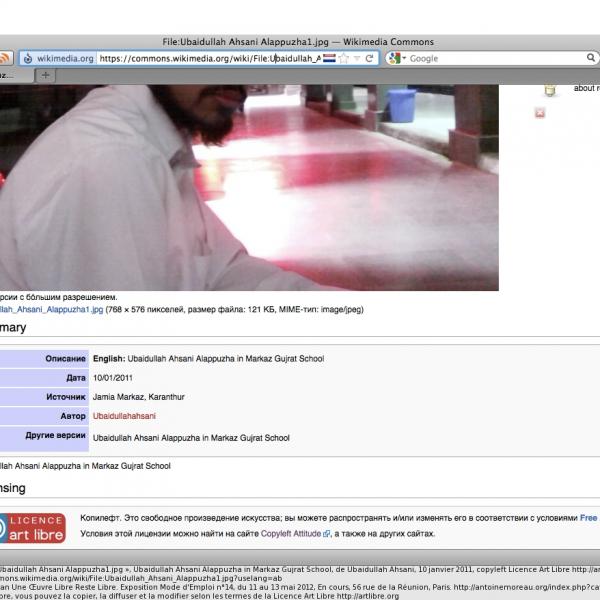Click the Другие версии label cell
Image resolution: width=600 pixels, height=600 pixels.
click(44, 439)
